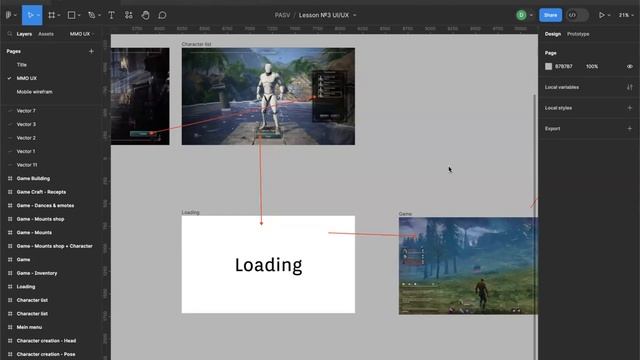
Task: Open the Title page
Action: tap(22, 64)
